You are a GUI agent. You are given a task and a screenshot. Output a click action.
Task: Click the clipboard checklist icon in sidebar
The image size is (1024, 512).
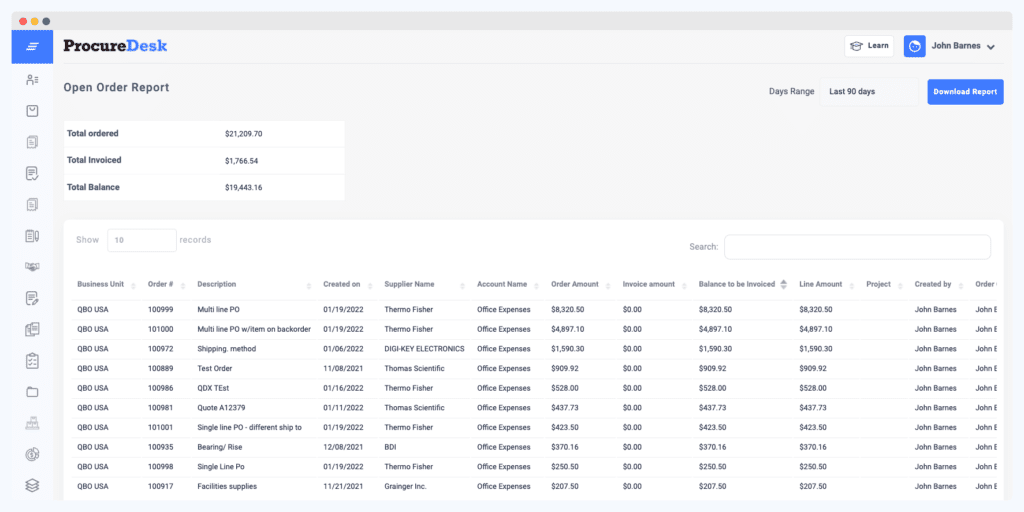coord(32,360)
